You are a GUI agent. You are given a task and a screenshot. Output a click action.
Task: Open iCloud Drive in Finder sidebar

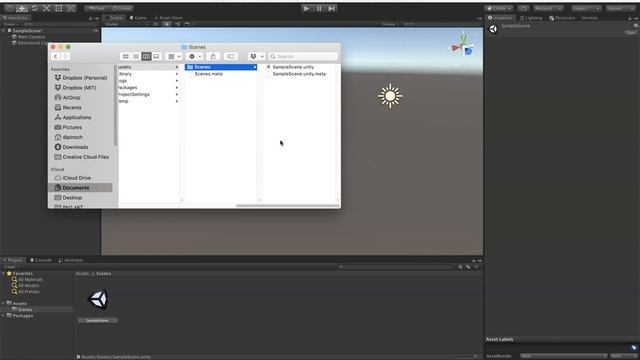click(x=73, y=178)
